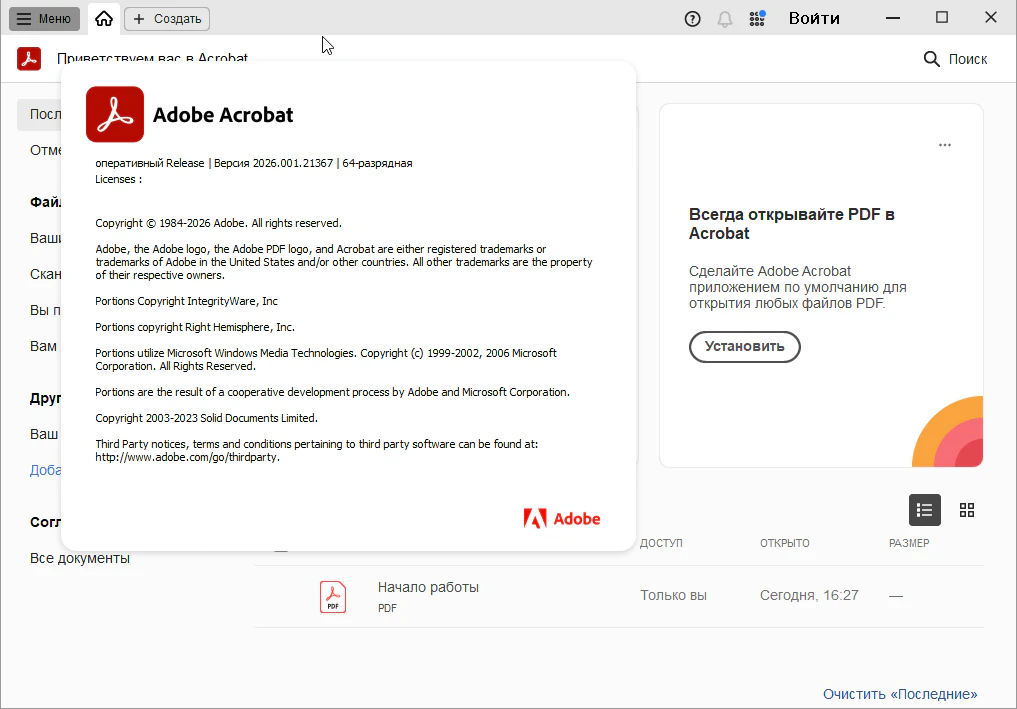The height and width of the screenshot is (709, 1017).
Task: Select Все документы in the sidebar
Action: [x=80, y=558]
